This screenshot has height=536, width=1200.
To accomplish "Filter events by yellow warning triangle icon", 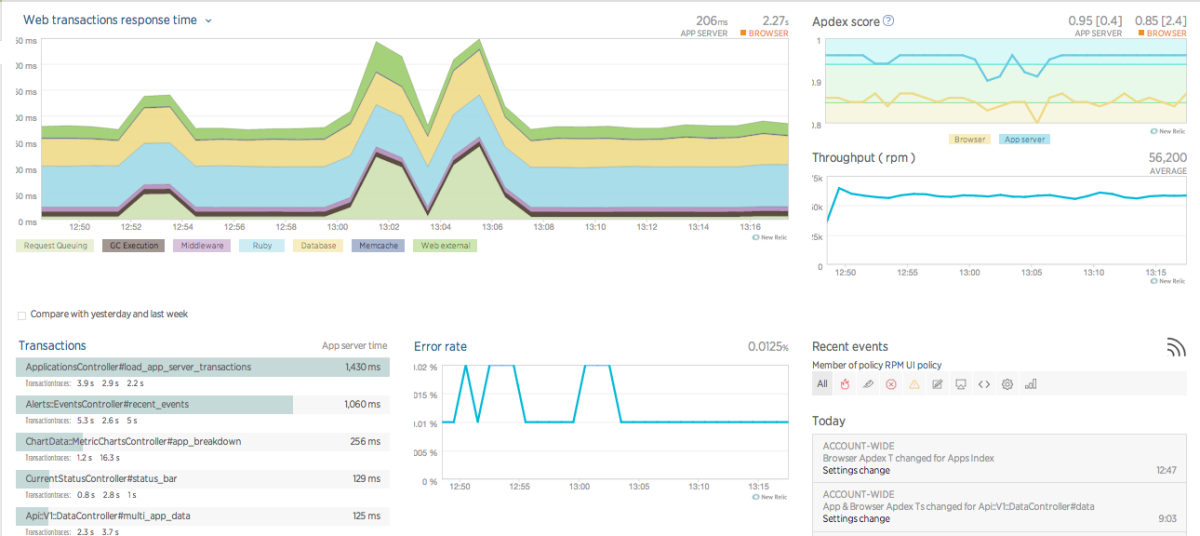I will click(x=913, y=384).
